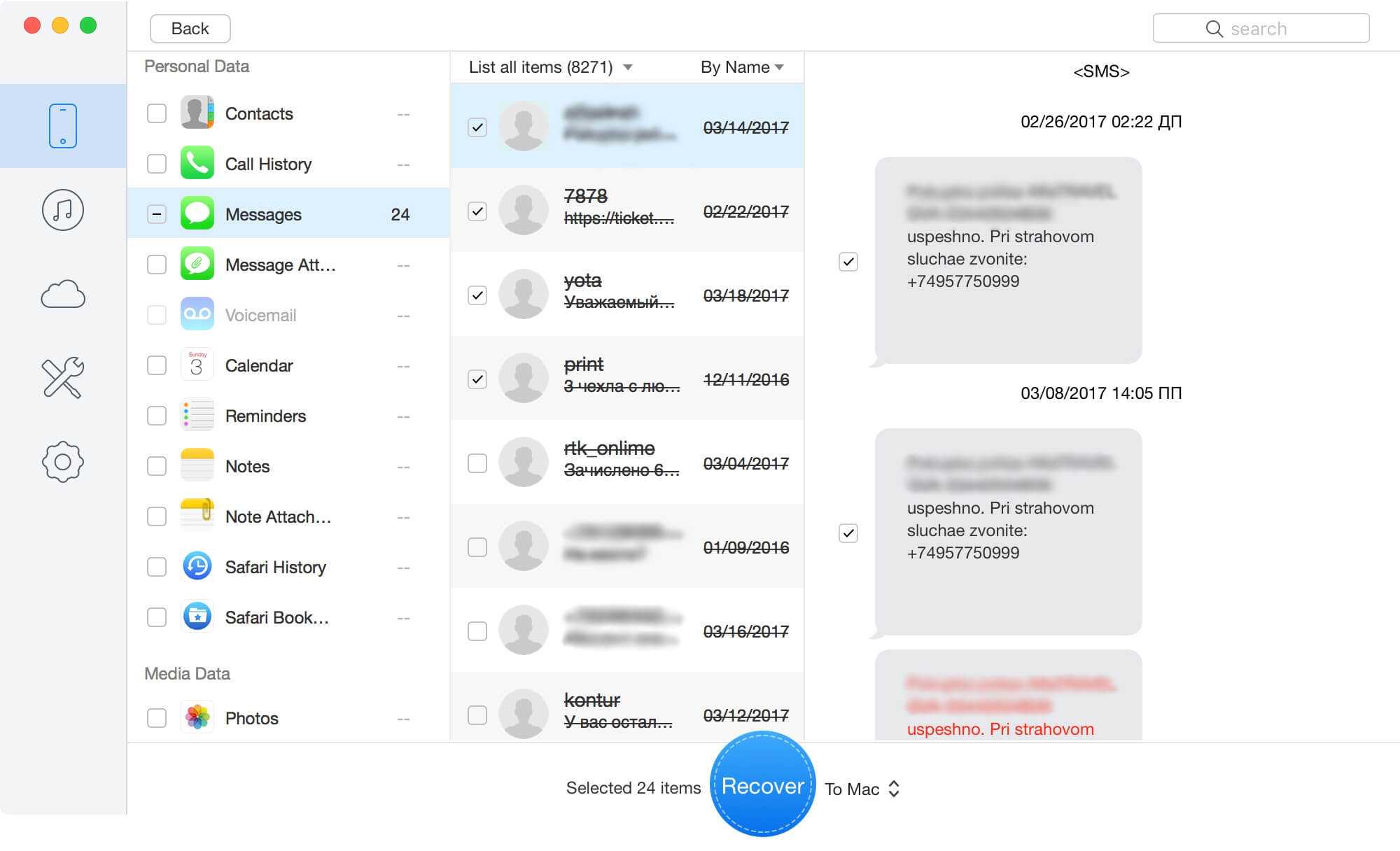This screenshot has width=1400, height=851.
Task: Select the Contacts icon
Action: click(197, 113)
